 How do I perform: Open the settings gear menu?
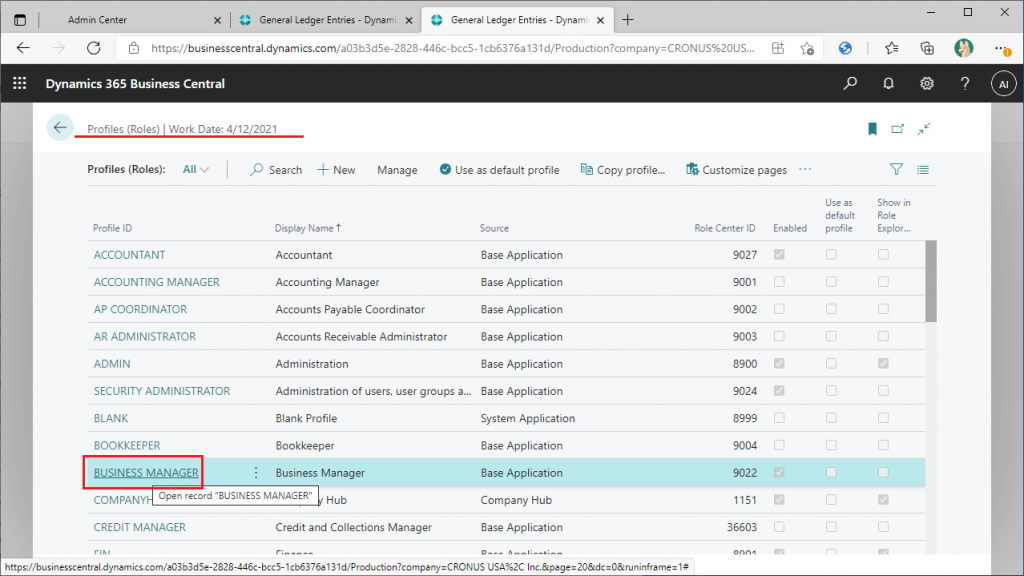[927, 84]
